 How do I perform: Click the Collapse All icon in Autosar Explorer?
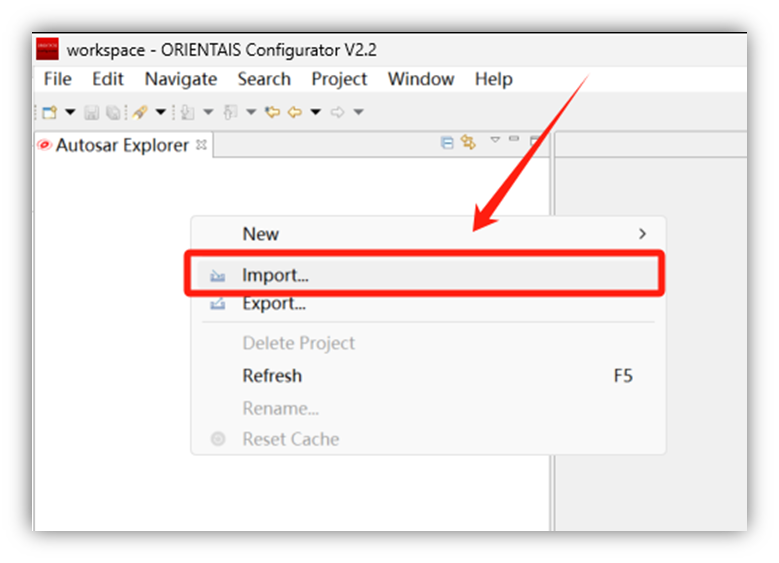[x=447, y=143]
